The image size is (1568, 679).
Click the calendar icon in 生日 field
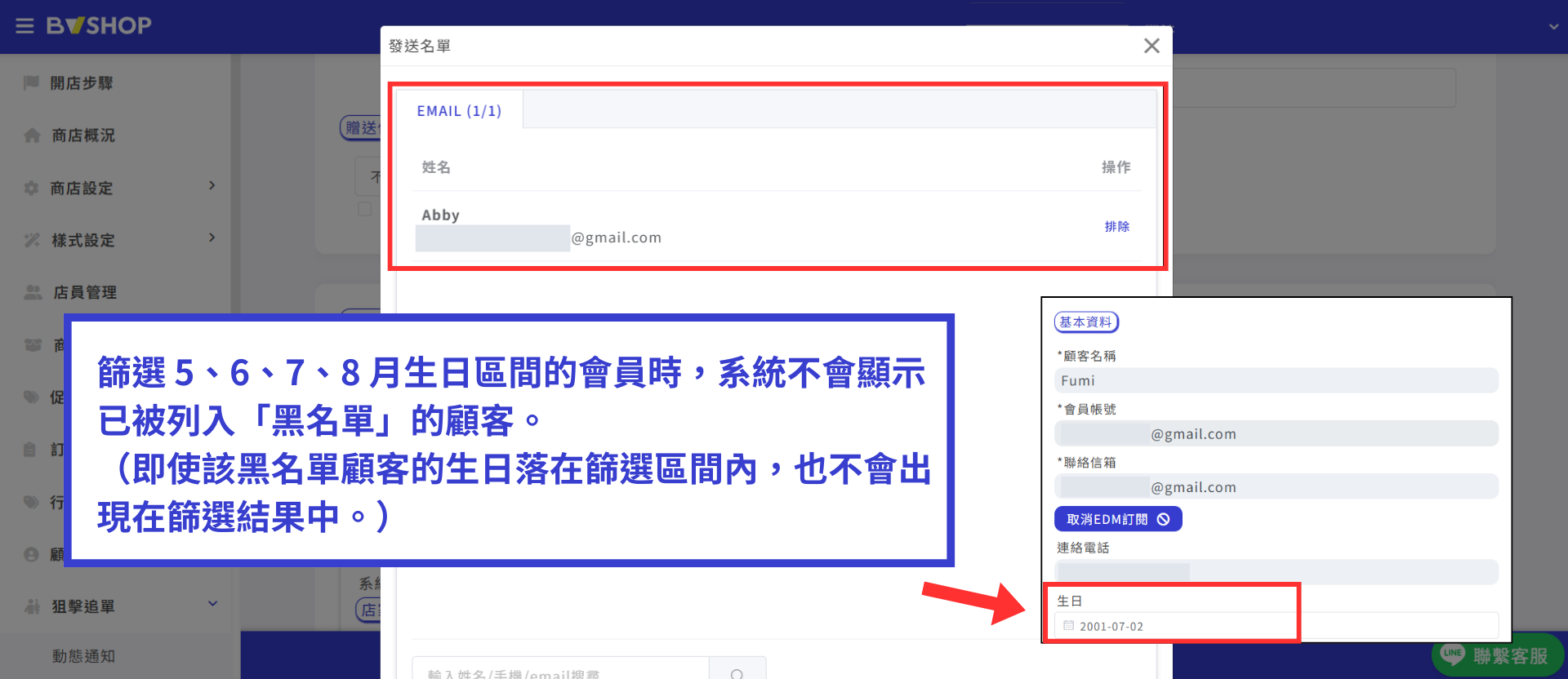pyautogui.click(x=1068, y=626)
